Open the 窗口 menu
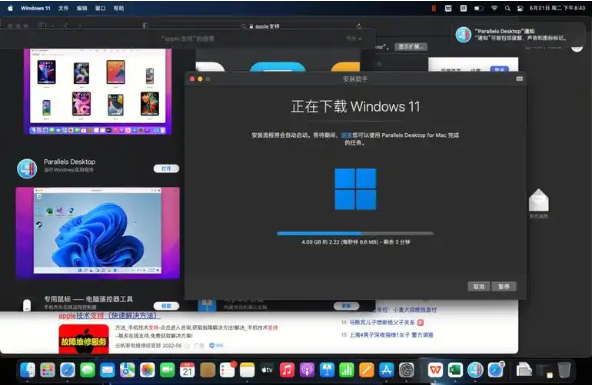This screenshot has height=385, width=592. click(100, 8)
